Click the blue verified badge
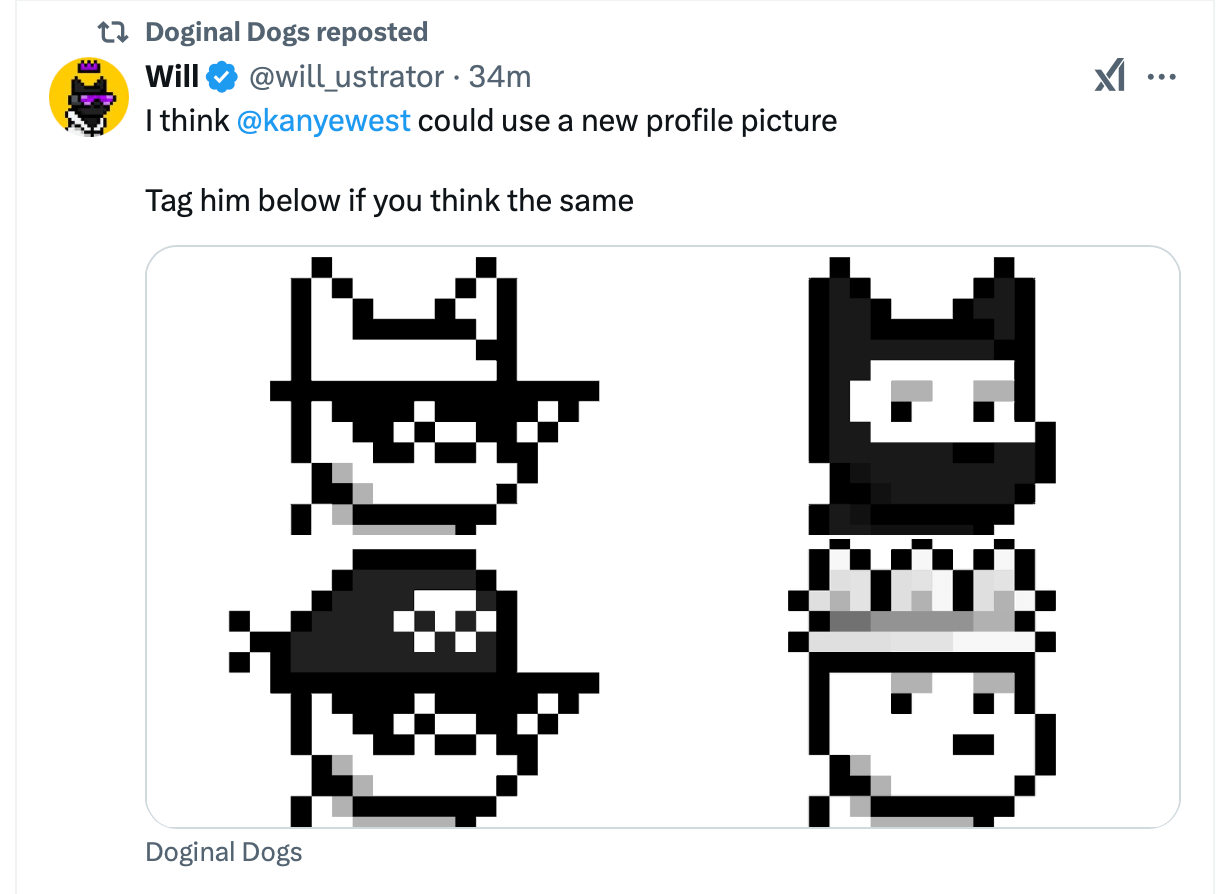1226x894 pixels. [x=222, y=76]
